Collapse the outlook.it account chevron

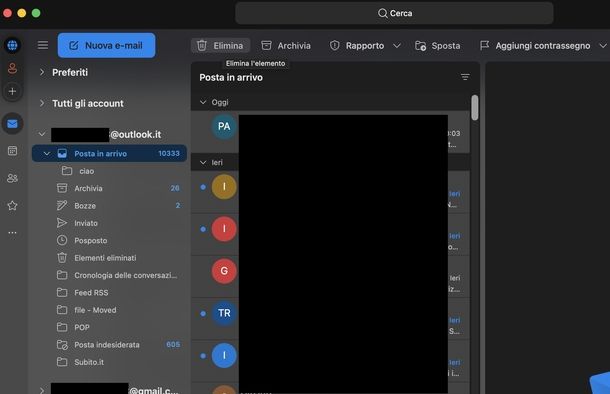point(42,134)
